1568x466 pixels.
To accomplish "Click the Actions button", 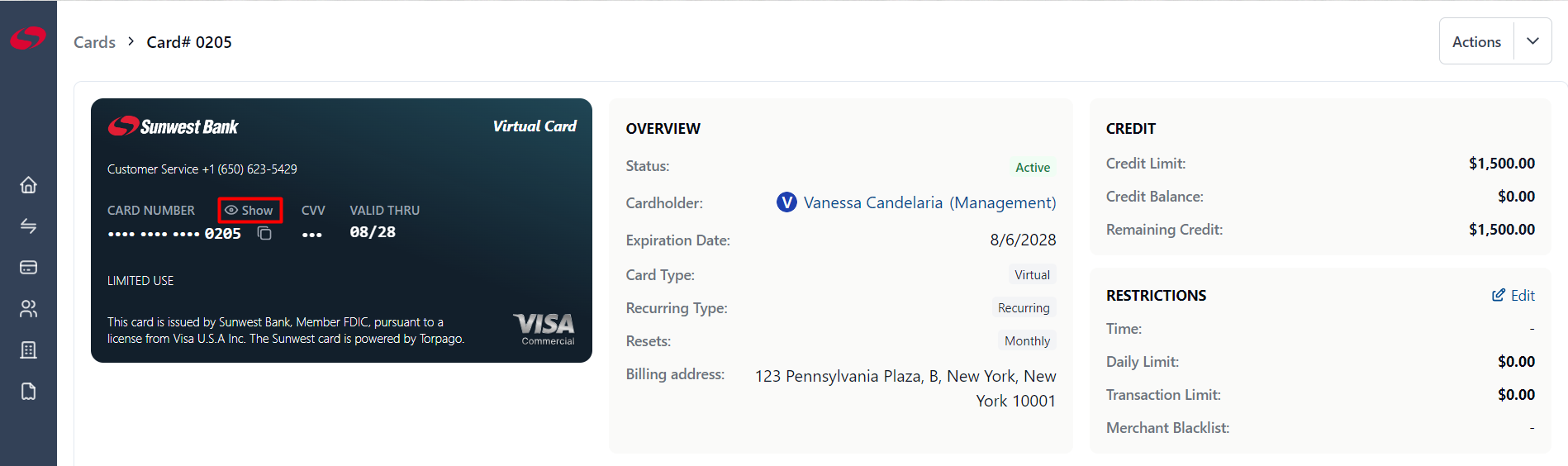I will [1476, 41].
